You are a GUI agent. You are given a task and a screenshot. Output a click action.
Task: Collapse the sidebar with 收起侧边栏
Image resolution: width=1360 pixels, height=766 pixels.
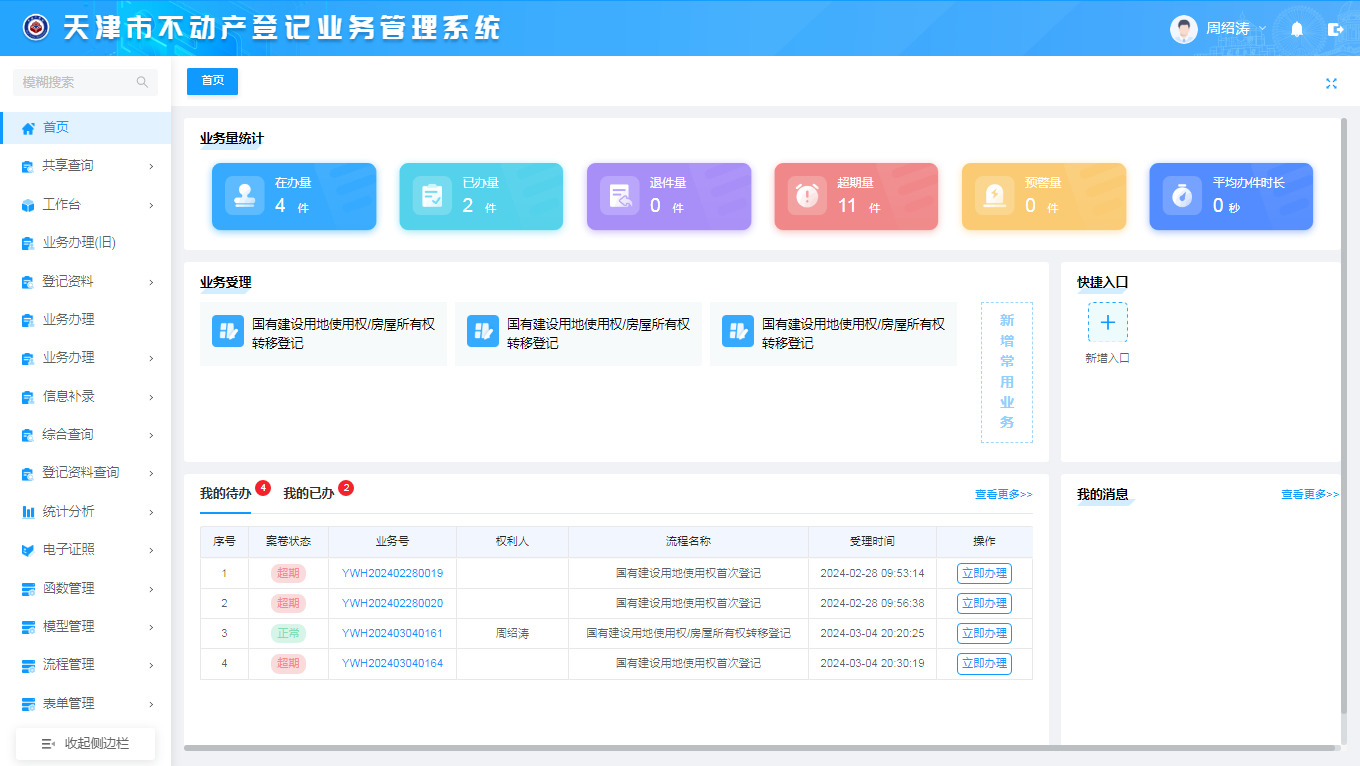(x=86, y=743)
